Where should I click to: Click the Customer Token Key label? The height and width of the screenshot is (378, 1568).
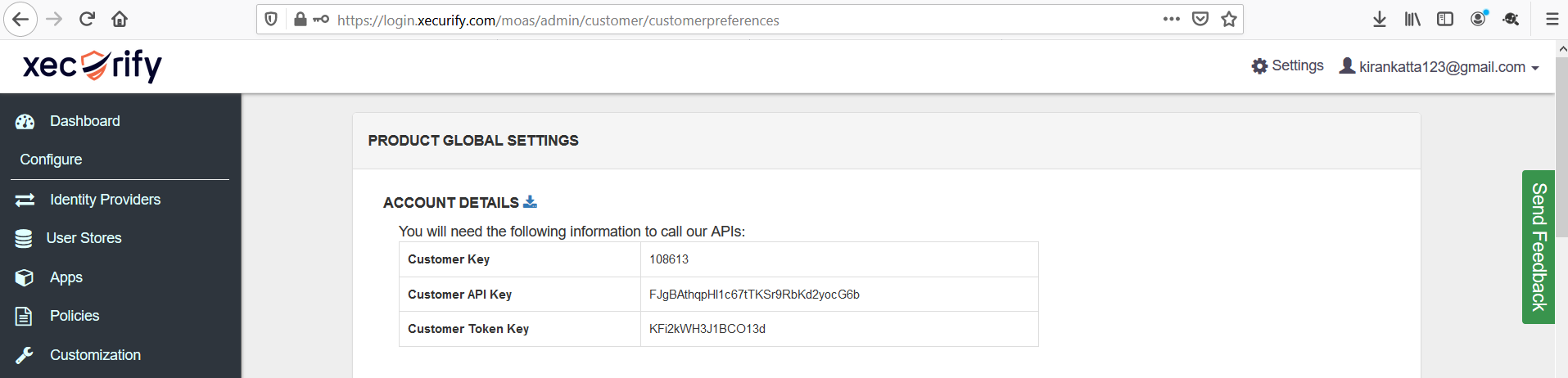pyautogui.click(x=468, y=329)
